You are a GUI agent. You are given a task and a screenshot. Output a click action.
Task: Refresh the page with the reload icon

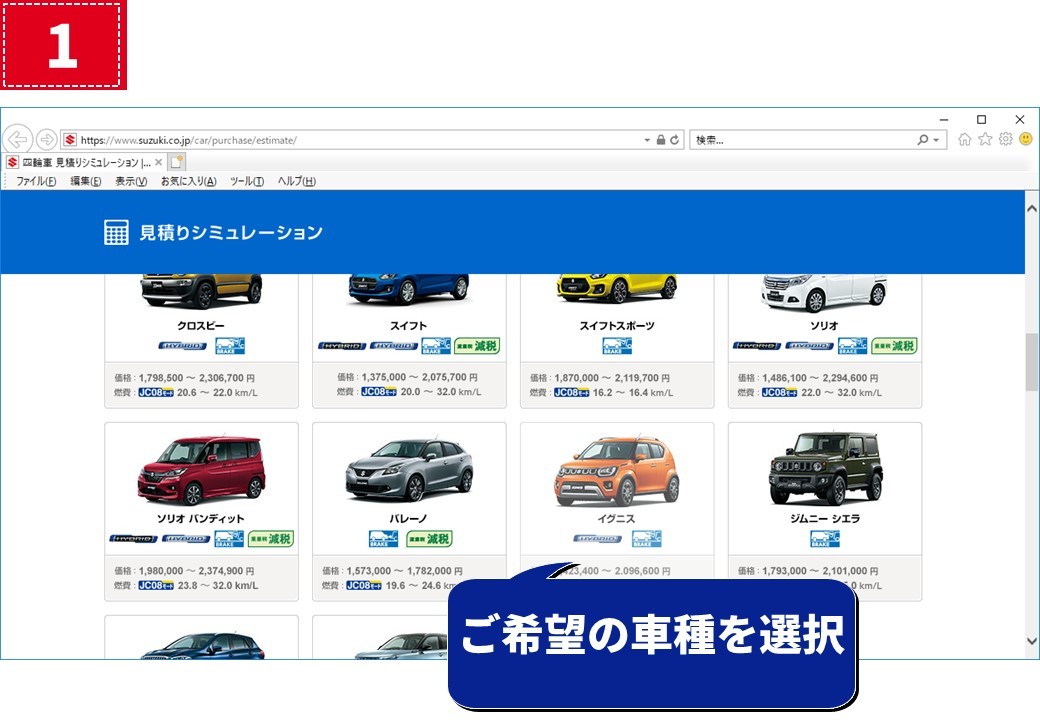click(x=675, y=140)
